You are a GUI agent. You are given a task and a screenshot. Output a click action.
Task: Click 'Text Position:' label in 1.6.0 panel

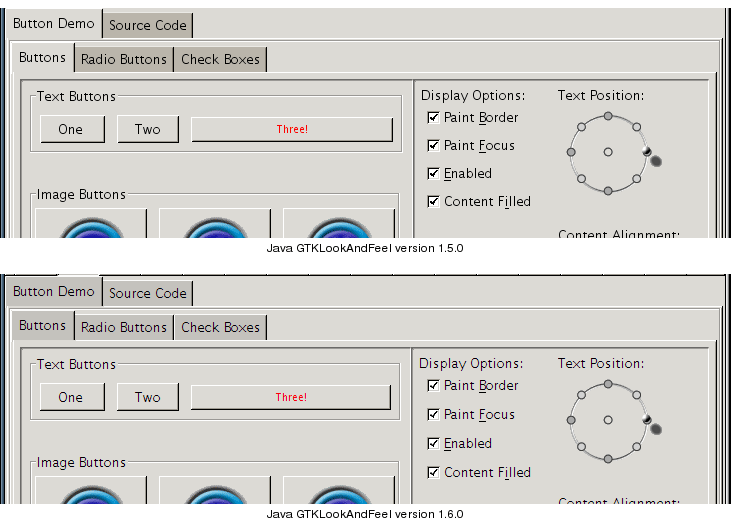coord(601,364)
